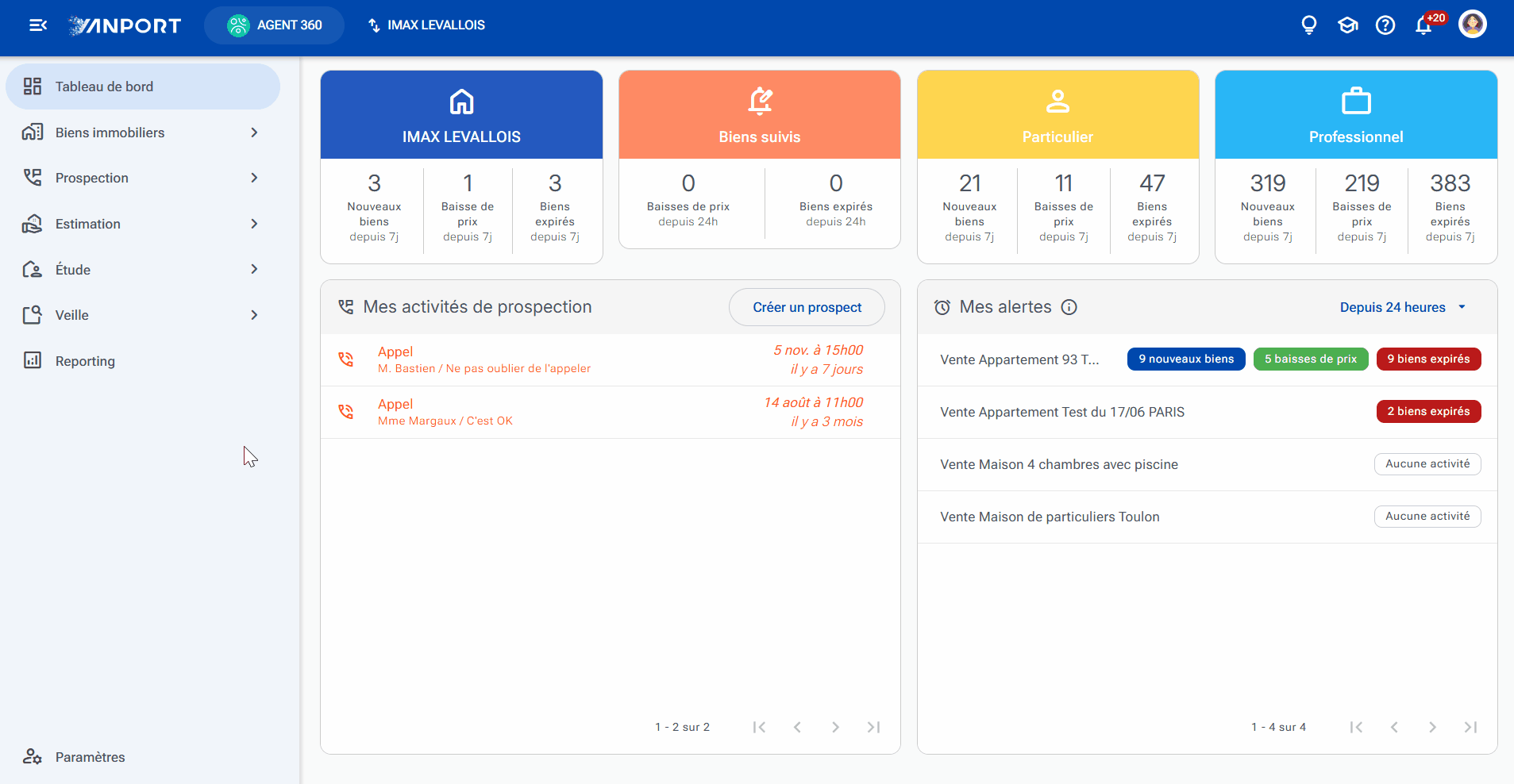Open the Depuis 24 heures dropdown
This screenshot has width=1514, height=784.
coord(1402,307)
